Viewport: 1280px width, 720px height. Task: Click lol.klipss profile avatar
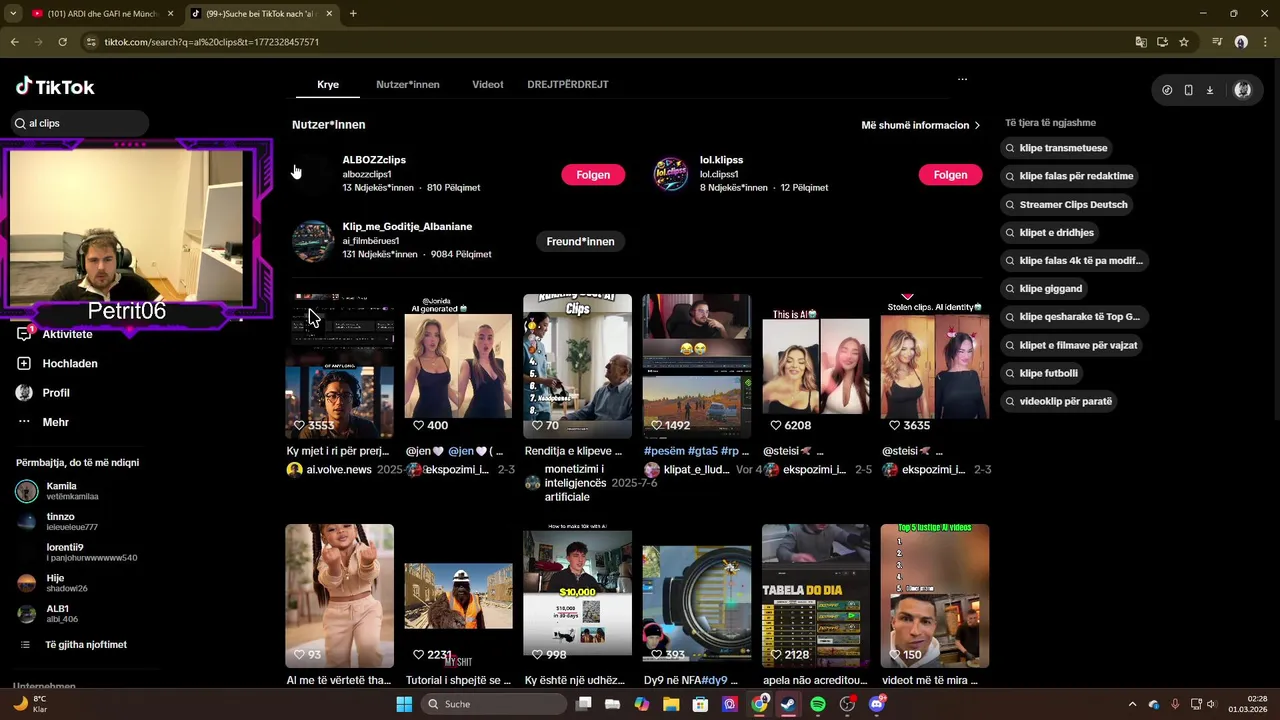point(670,174)
